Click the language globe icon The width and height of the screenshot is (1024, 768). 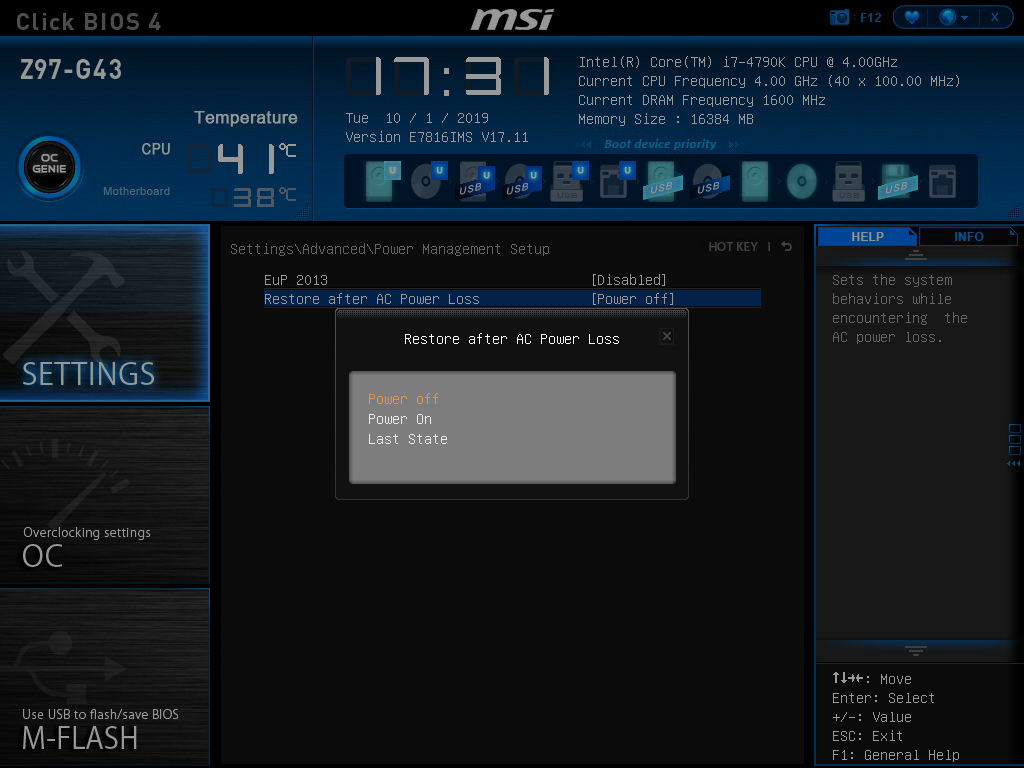pos(947,18)
